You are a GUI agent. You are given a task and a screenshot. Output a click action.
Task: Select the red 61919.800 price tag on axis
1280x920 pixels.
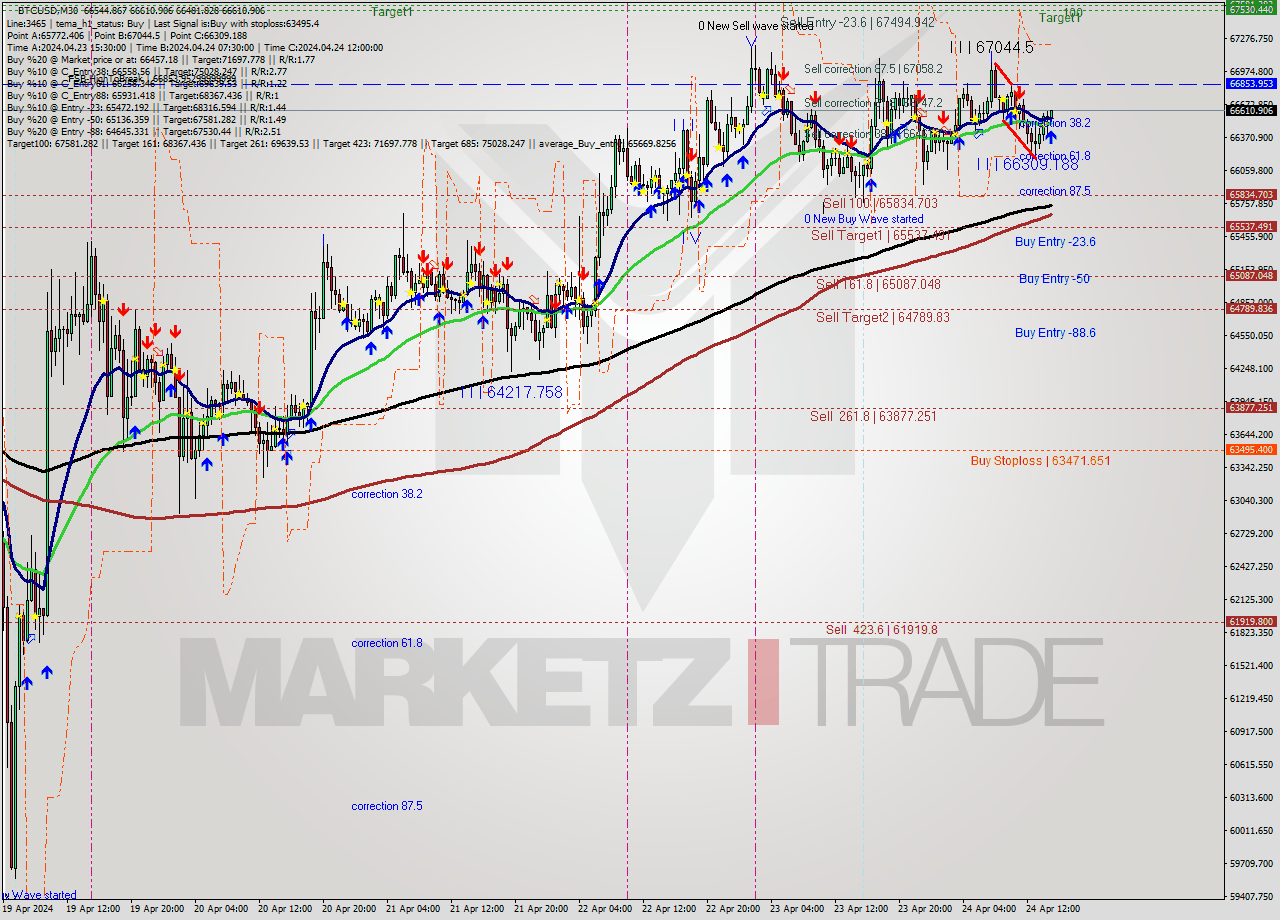[1251, 621]
